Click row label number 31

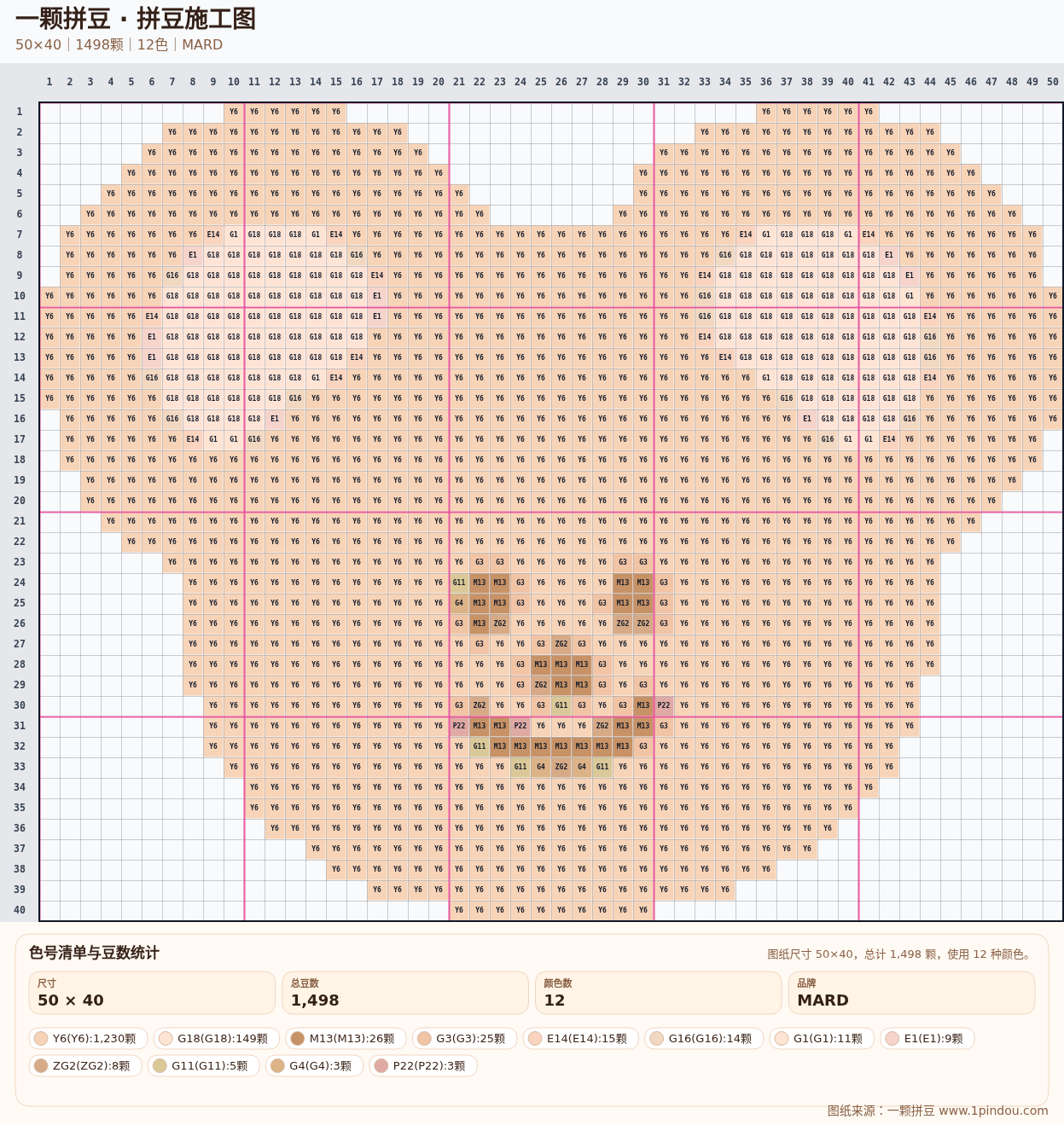(20, 726)
